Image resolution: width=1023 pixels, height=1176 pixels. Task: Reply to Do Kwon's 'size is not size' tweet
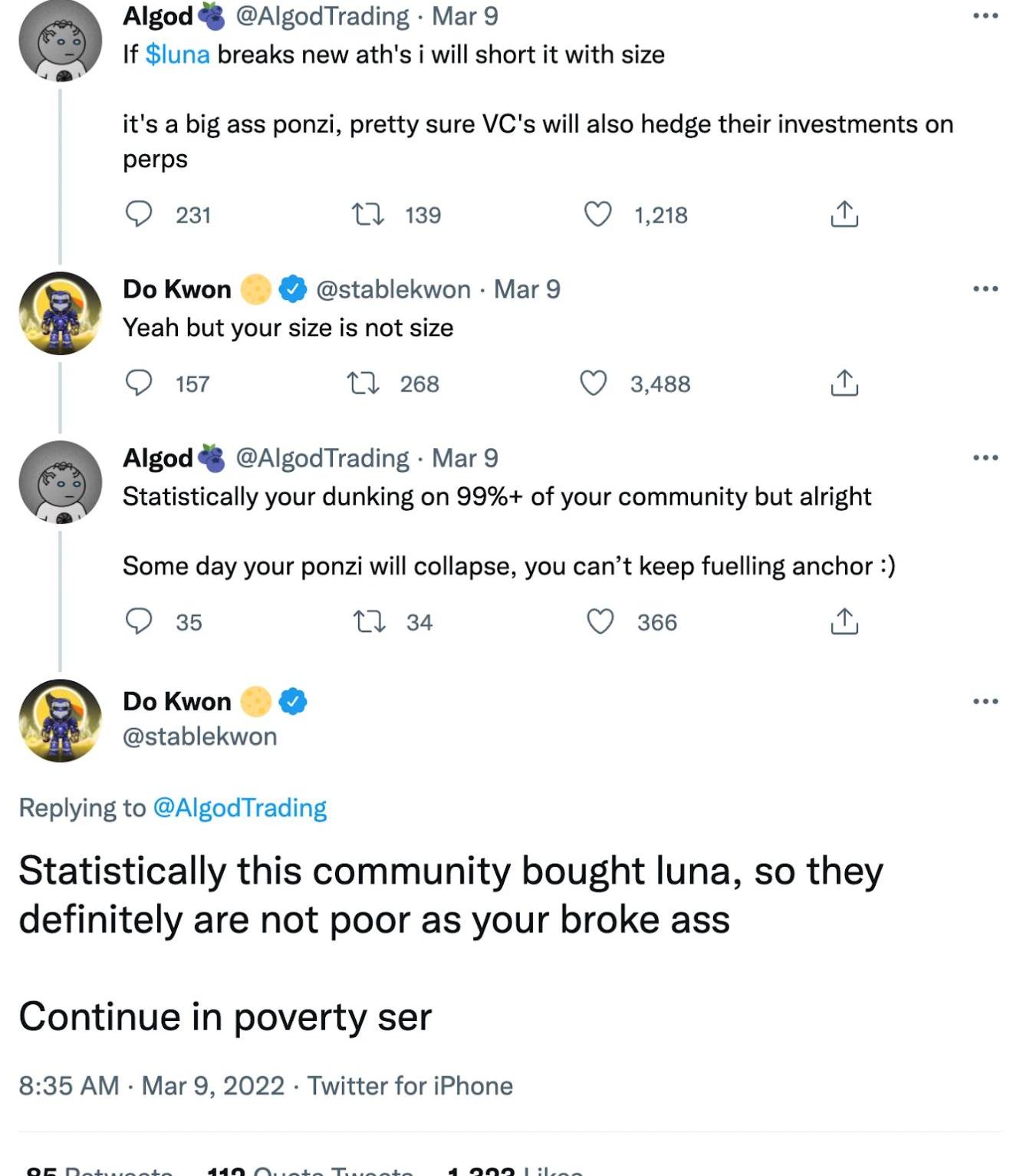(139, 383)
